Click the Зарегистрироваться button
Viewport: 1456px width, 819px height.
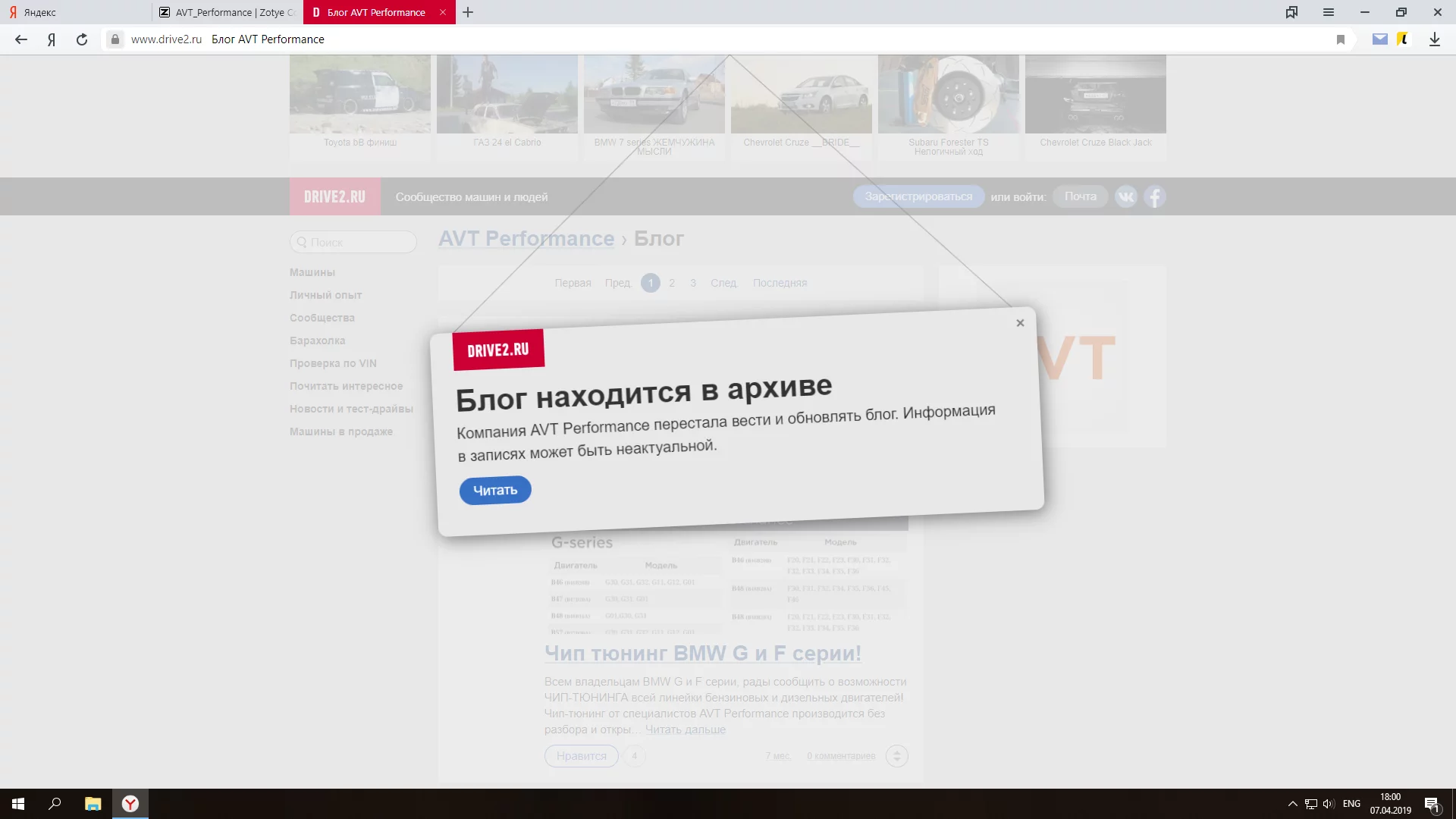point(918,196)
